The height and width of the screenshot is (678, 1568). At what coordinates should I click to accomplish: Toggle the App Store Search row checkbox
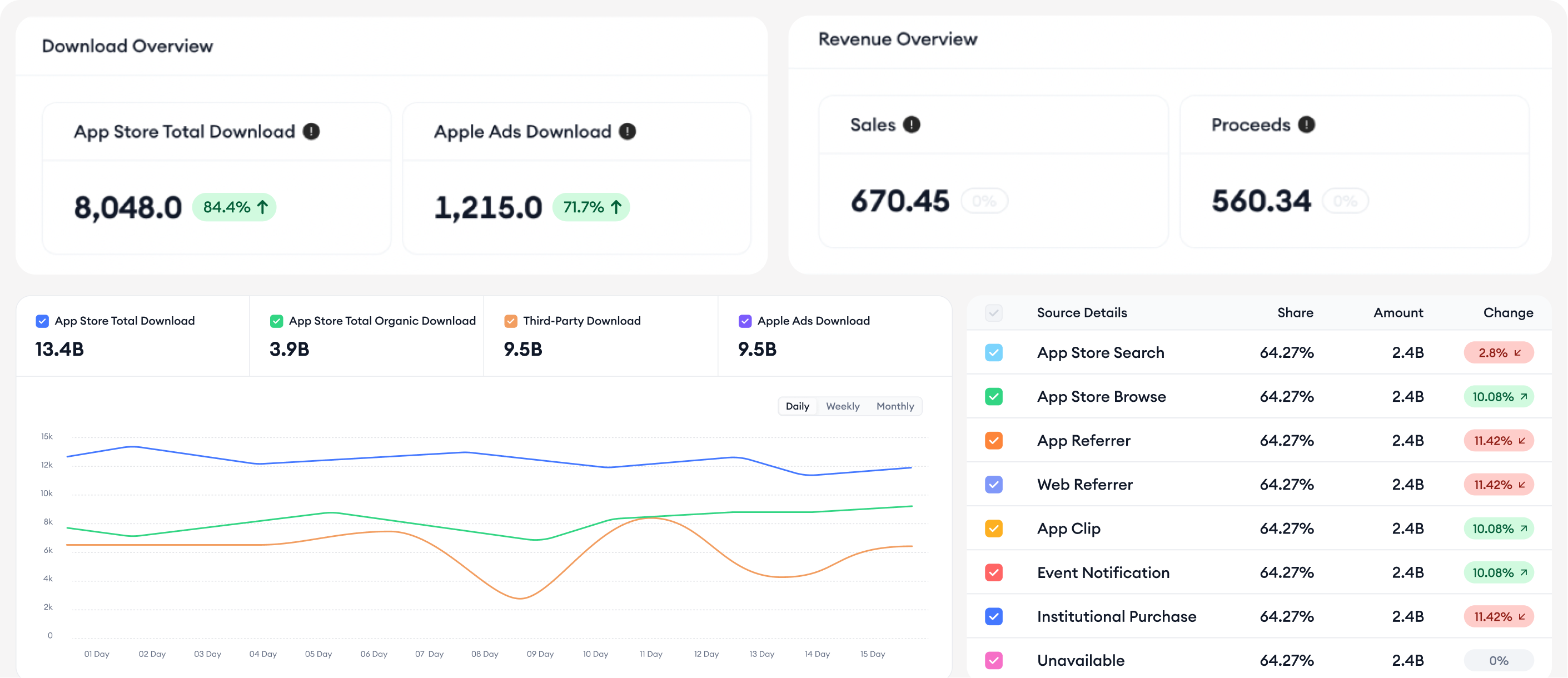(993, 352)
